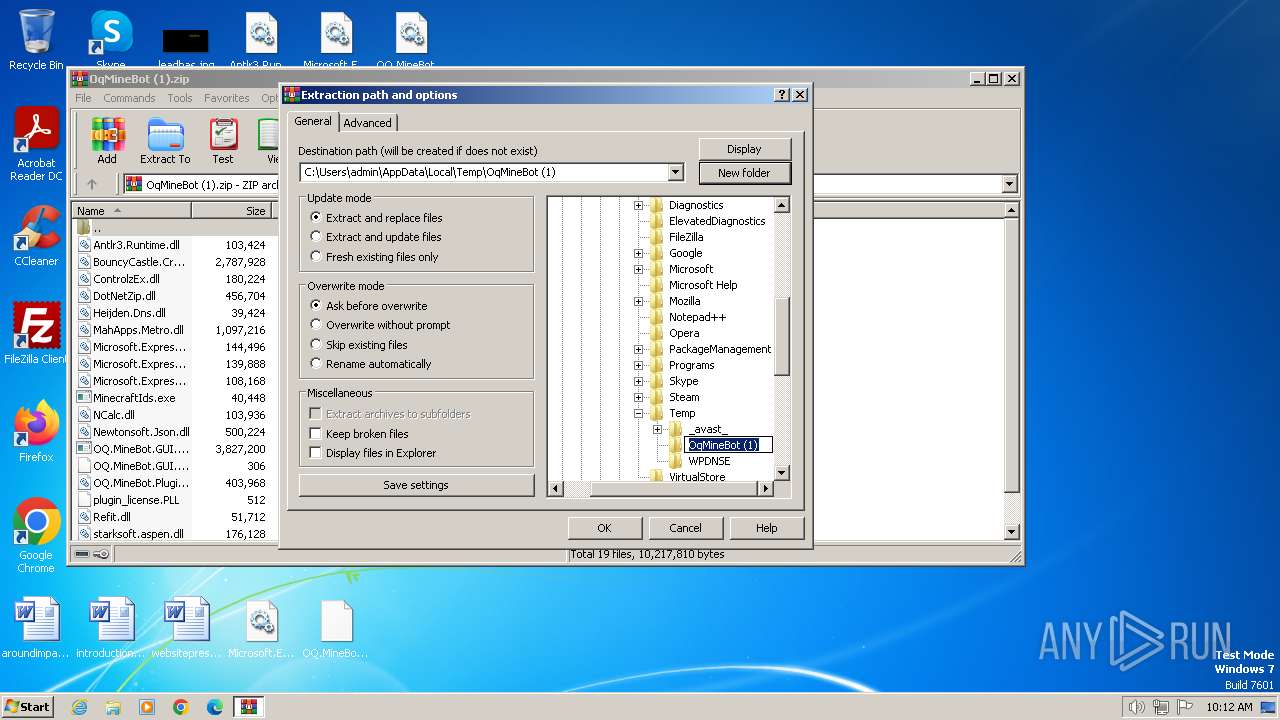The image size is (1280, 720).
Task: Click the Save settings button
Action: [x=416, y=485]
